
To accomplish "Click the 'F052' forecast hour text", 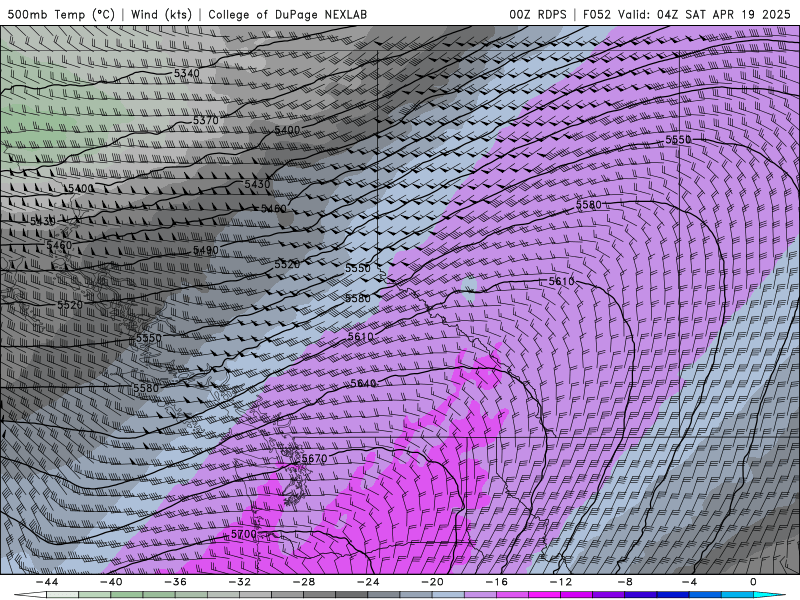I will (x=597, y=14).
